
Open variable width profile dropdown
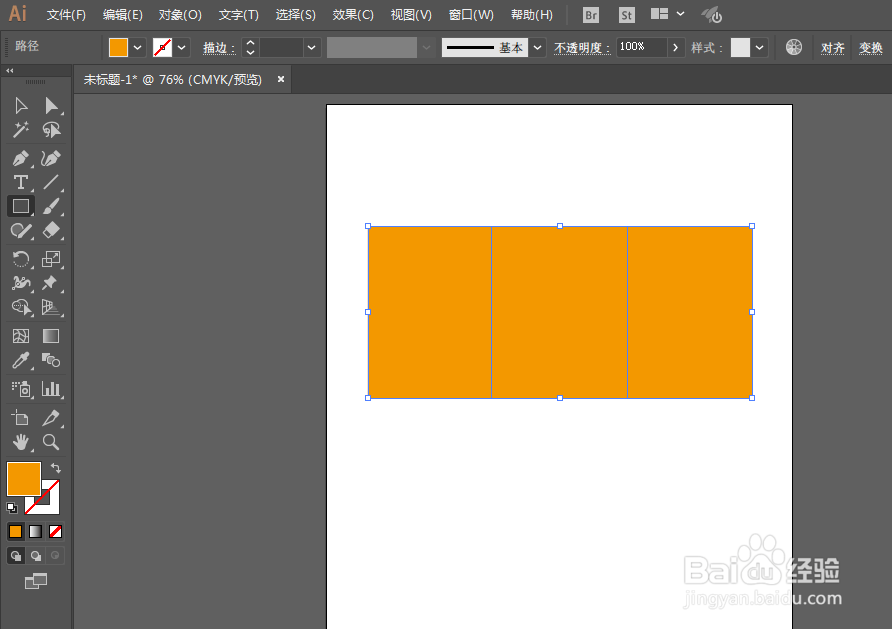point(426,48)
